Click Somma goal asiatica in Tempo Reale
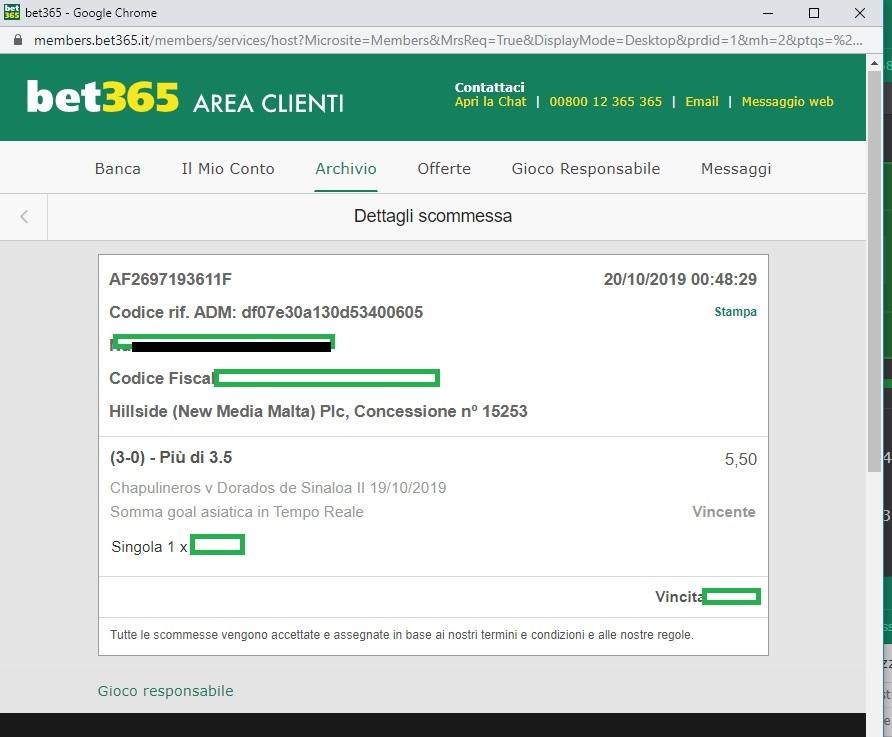Screen dimensions: 892x737 point(237,512)
